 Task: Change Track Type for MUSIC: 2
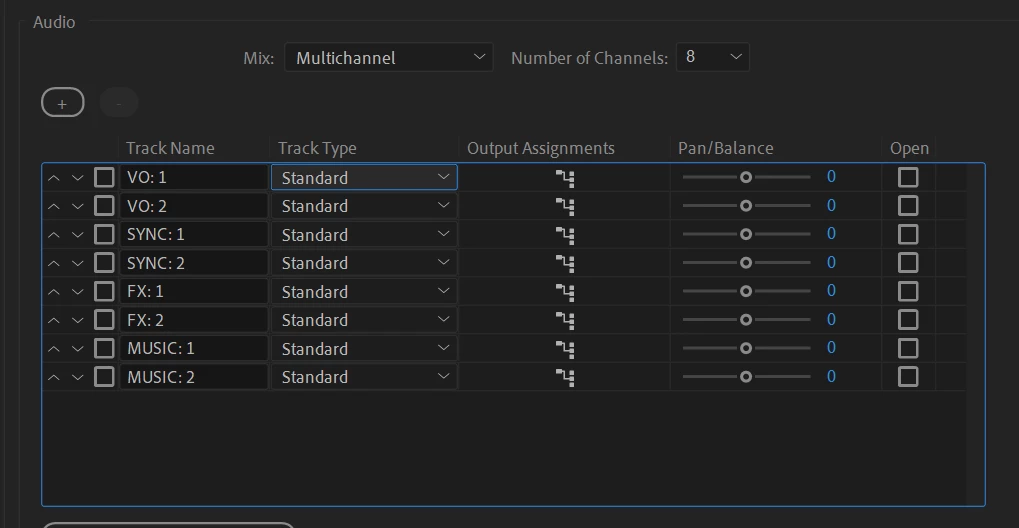pyautogui.click(x=365, y=377)
